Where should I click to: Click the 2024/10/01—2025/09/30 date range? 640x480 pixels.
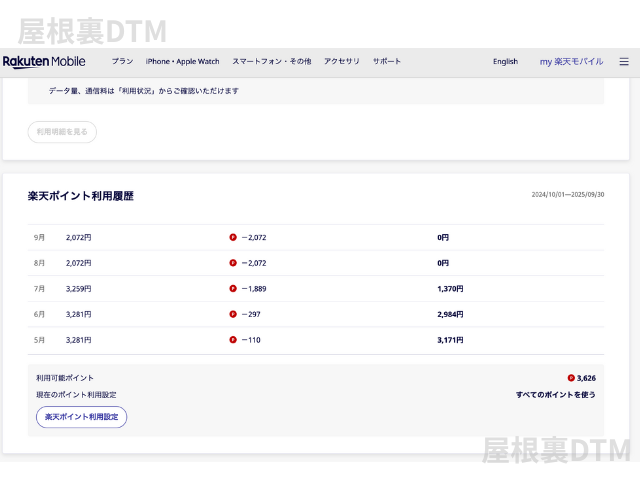567,195
